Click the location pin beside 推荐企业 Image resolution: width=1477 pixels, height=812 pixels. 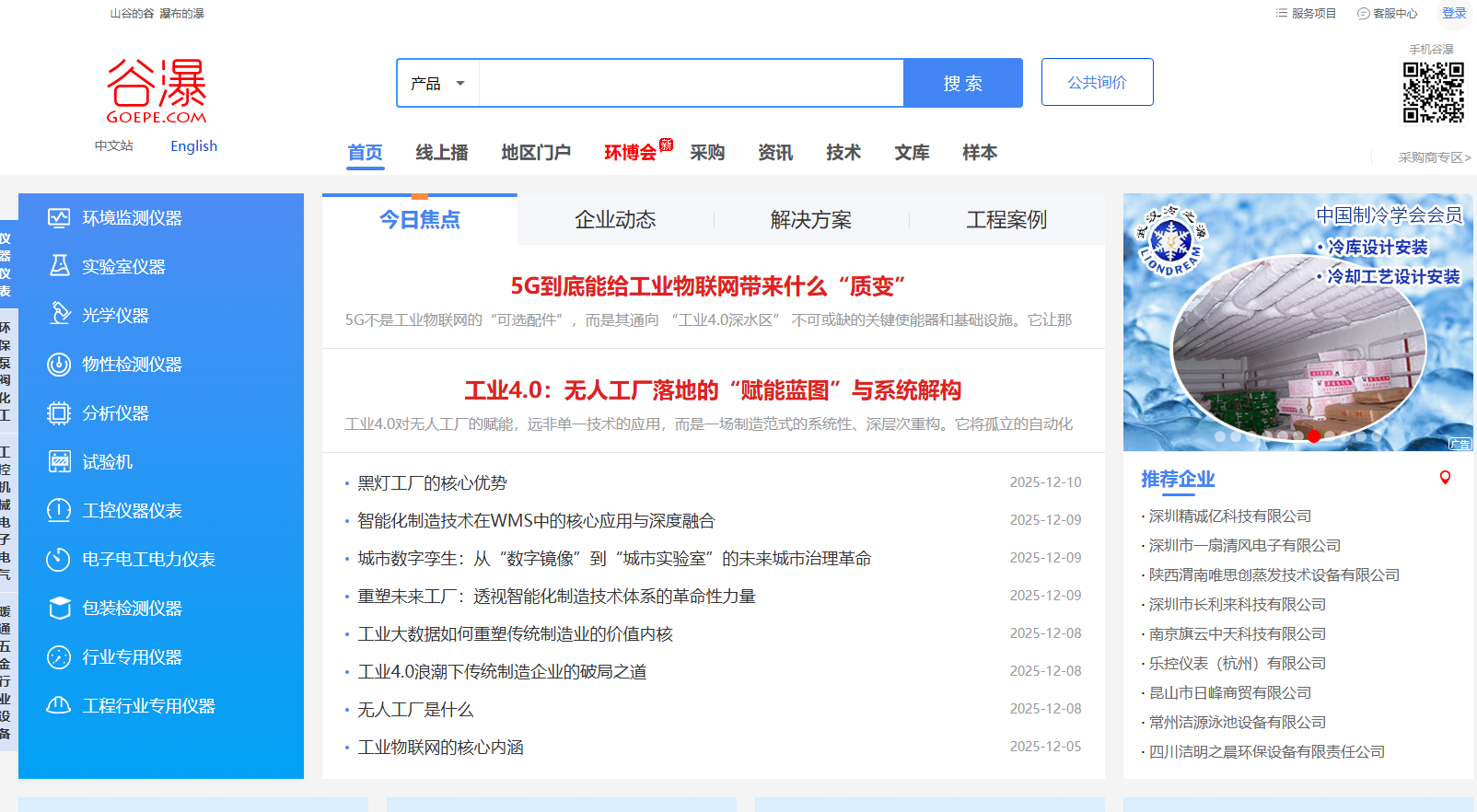[1445, 478]
